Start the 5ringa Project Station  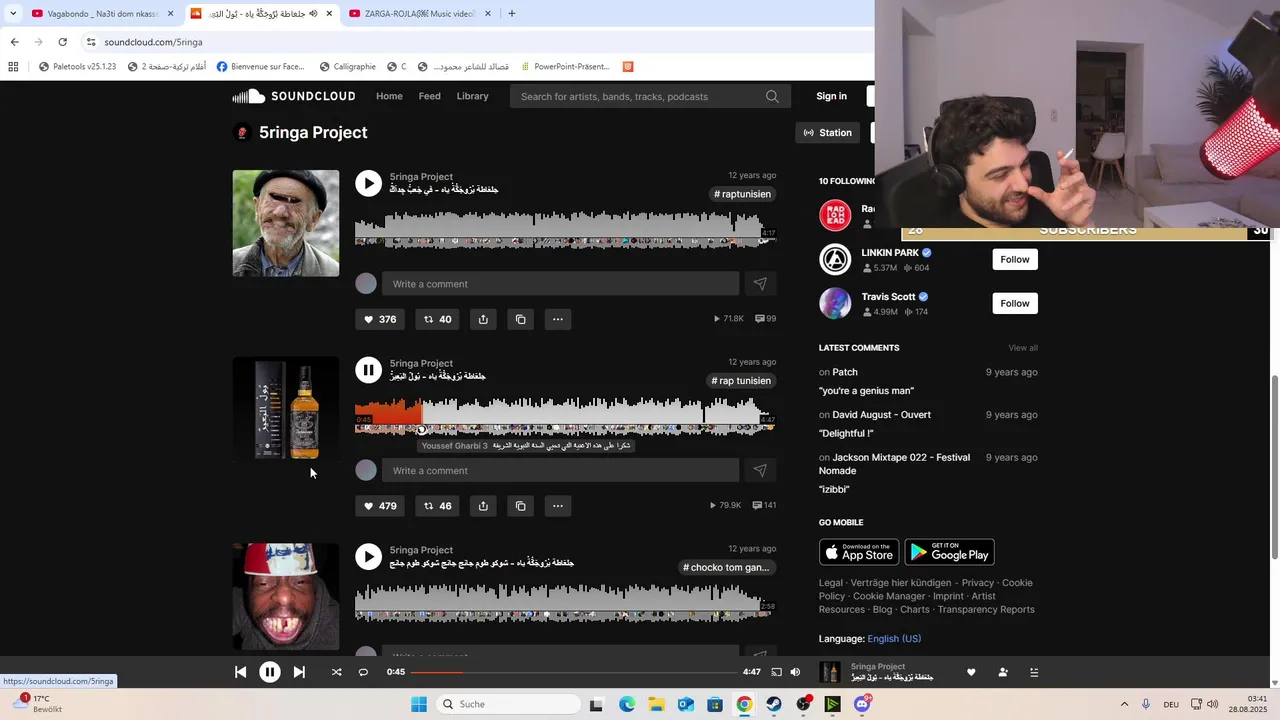point(828,132)
